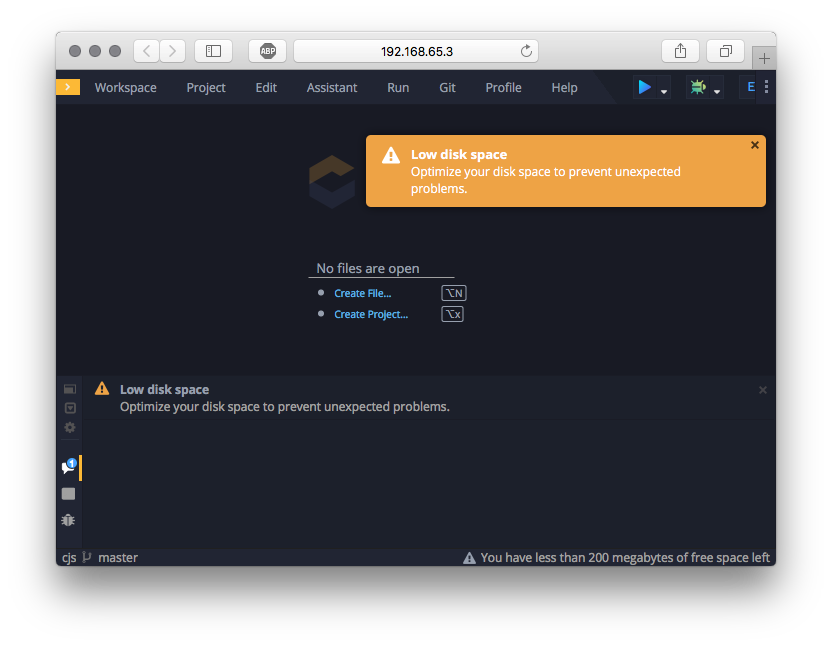
Task: Click the warning icon in orange popup
Action: point(391,156)
